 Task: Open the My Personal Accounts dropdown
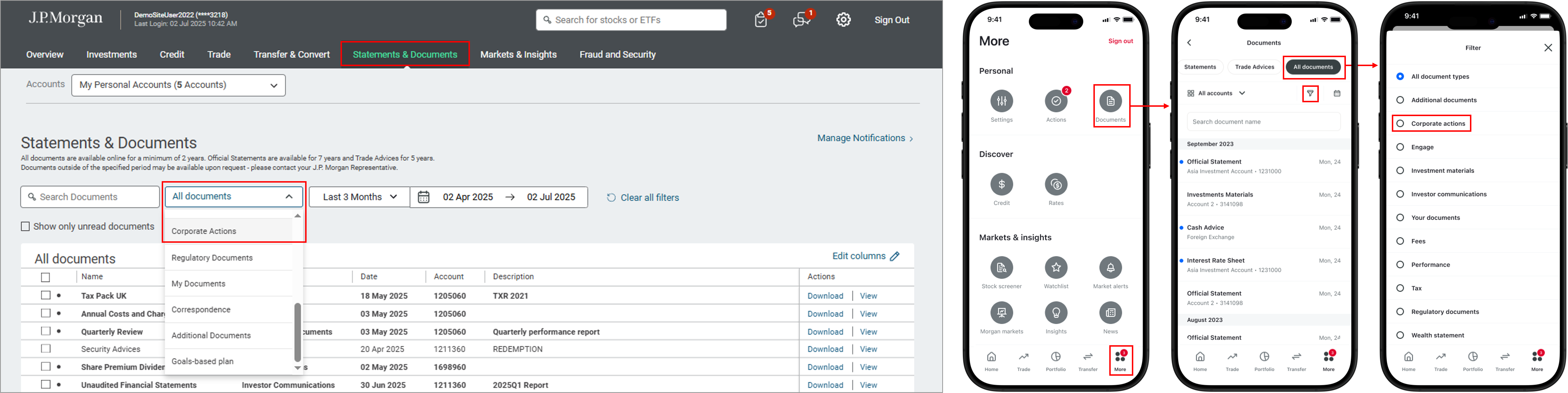[178, 85]
